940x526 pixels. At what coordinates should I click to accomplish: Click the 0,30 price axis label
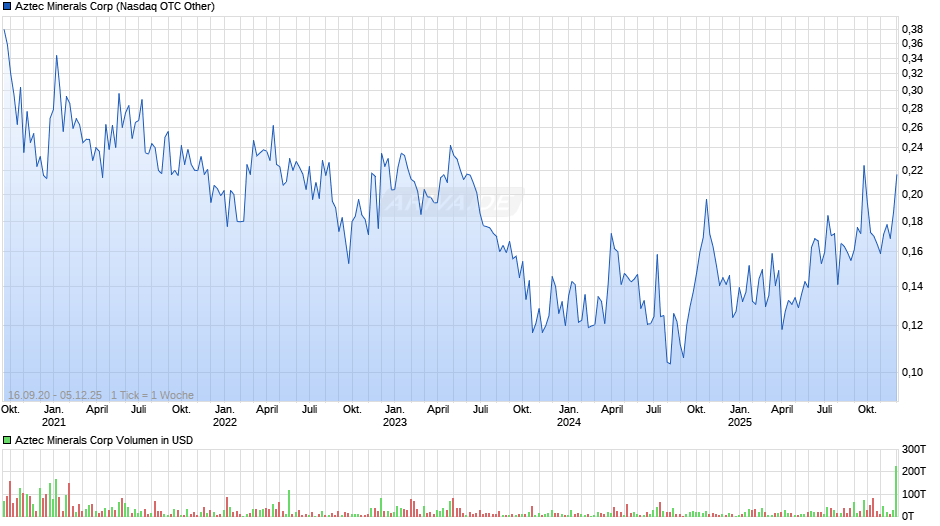912,91
